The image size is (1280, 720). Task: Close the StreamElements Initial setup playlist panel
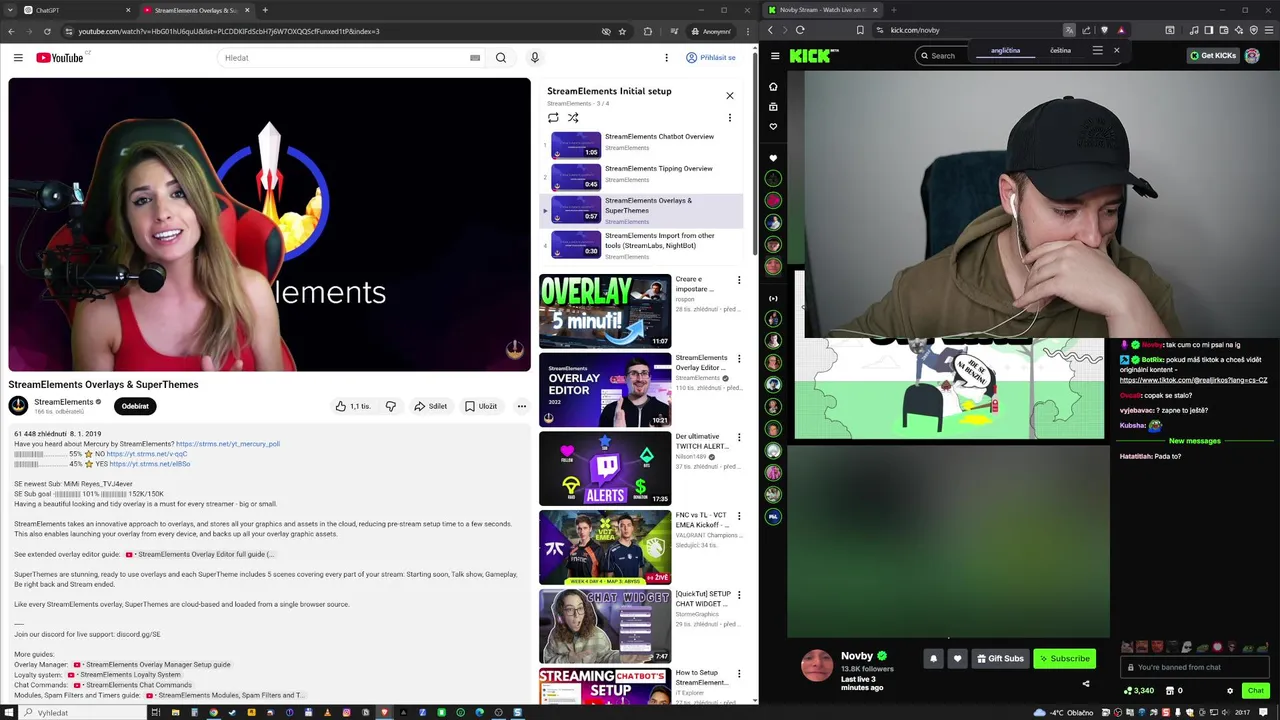(730, 96)
